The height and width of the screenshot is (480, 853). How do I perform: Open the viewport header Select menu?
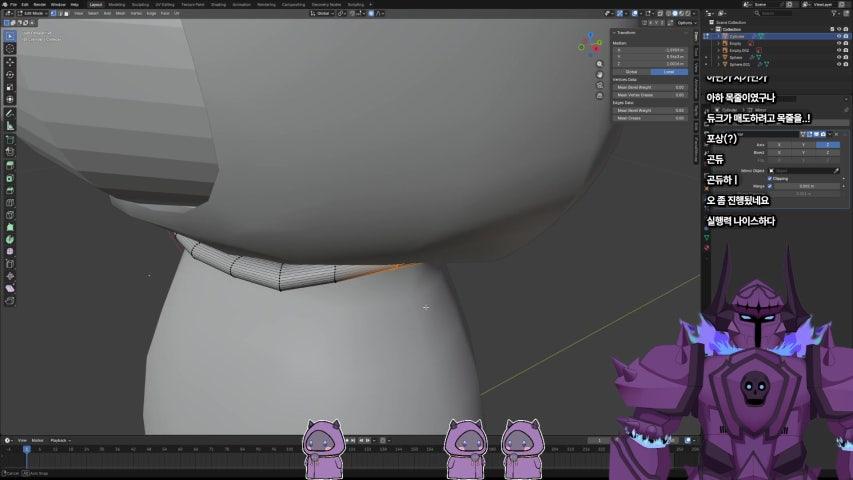(x=94, y=13)
